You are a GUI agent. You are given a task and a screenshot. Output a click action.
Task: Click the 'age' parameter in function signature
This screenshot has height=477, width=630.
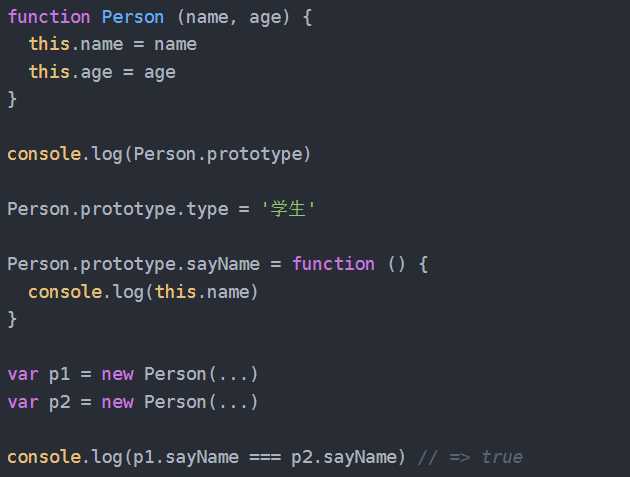pos(264,18)
